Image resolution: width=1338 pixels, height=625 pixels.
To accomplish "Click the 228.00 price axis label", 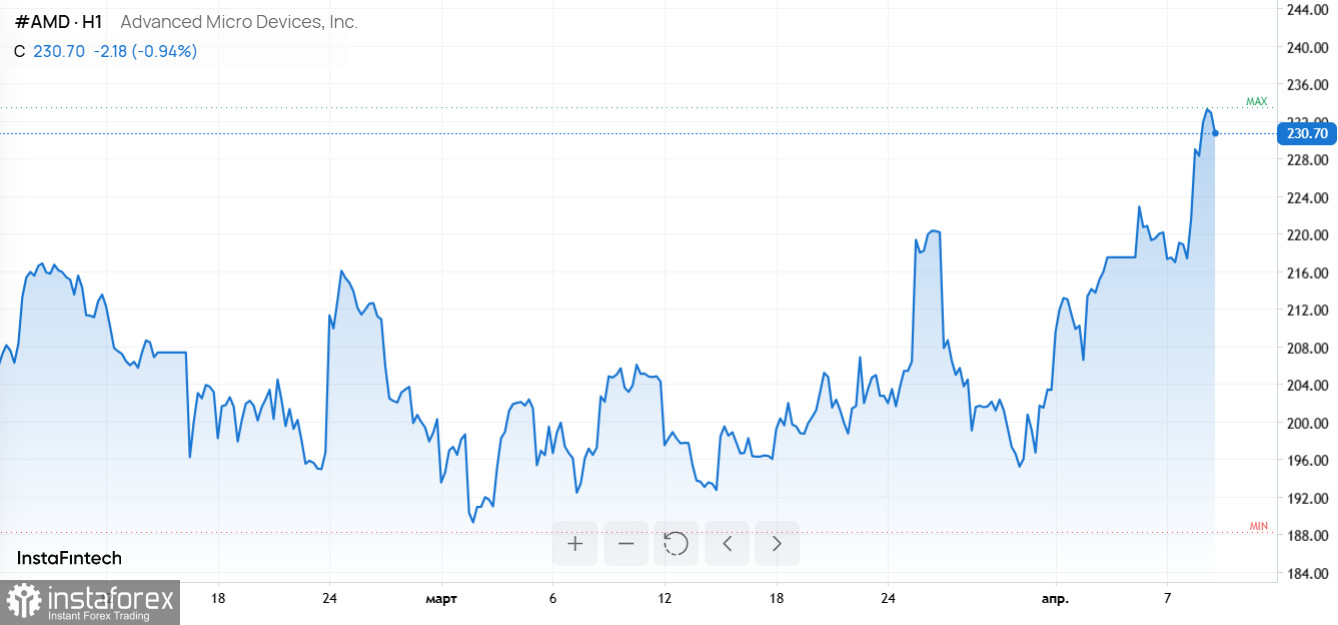I will coord(1310,160).
